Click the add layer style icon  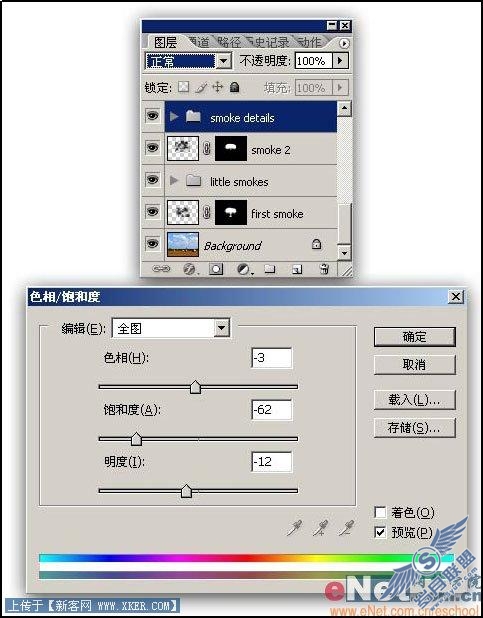point(189,269)
